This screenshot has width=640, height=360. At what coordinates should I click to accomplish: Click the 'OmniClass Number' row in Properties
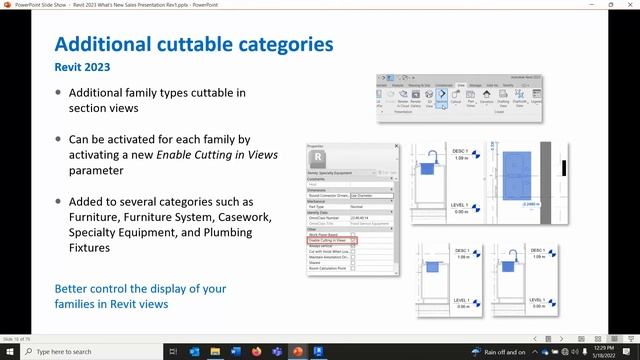(350, 218)
